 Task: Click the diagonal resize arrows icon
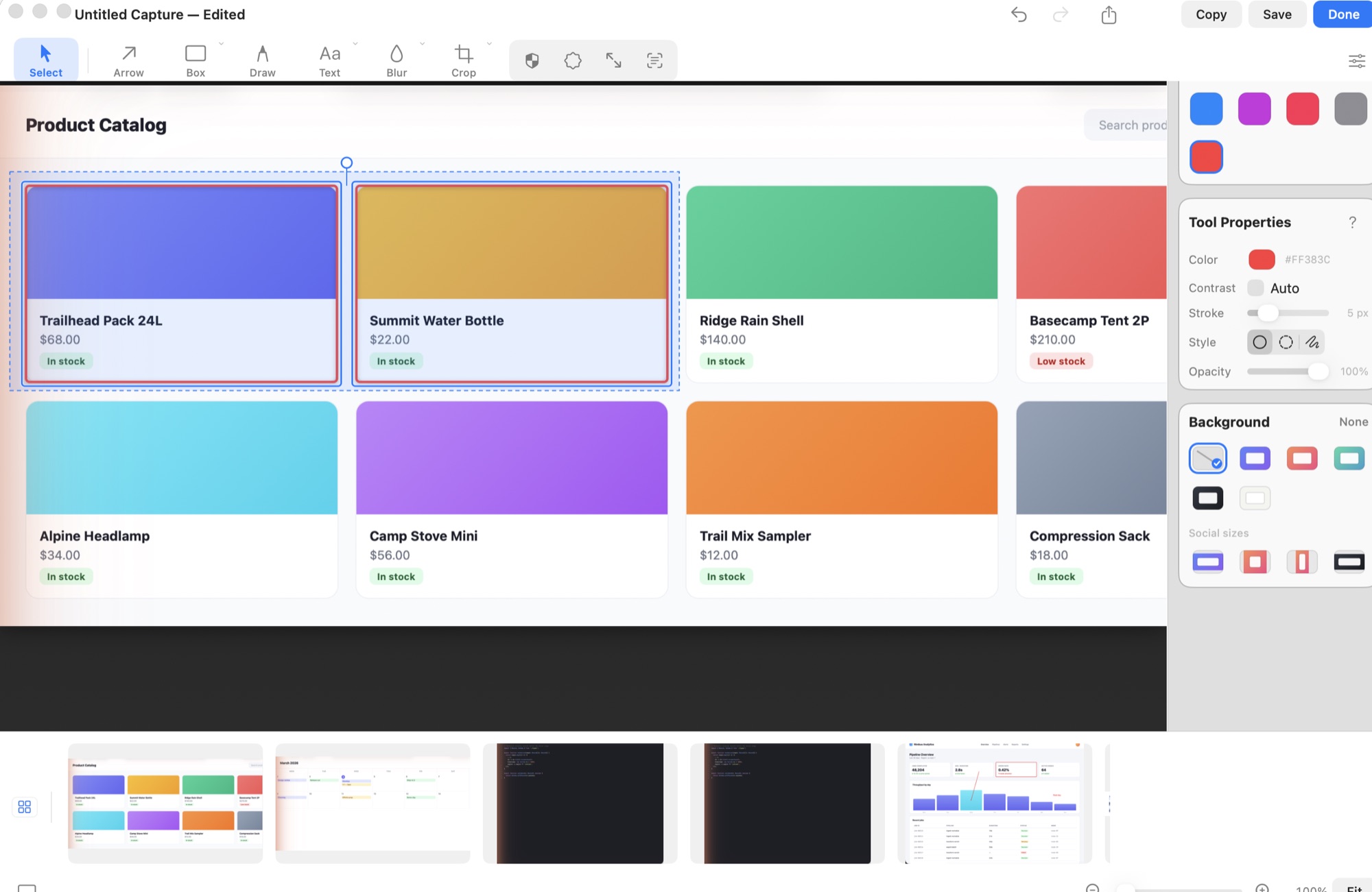[x=613, y=61]
